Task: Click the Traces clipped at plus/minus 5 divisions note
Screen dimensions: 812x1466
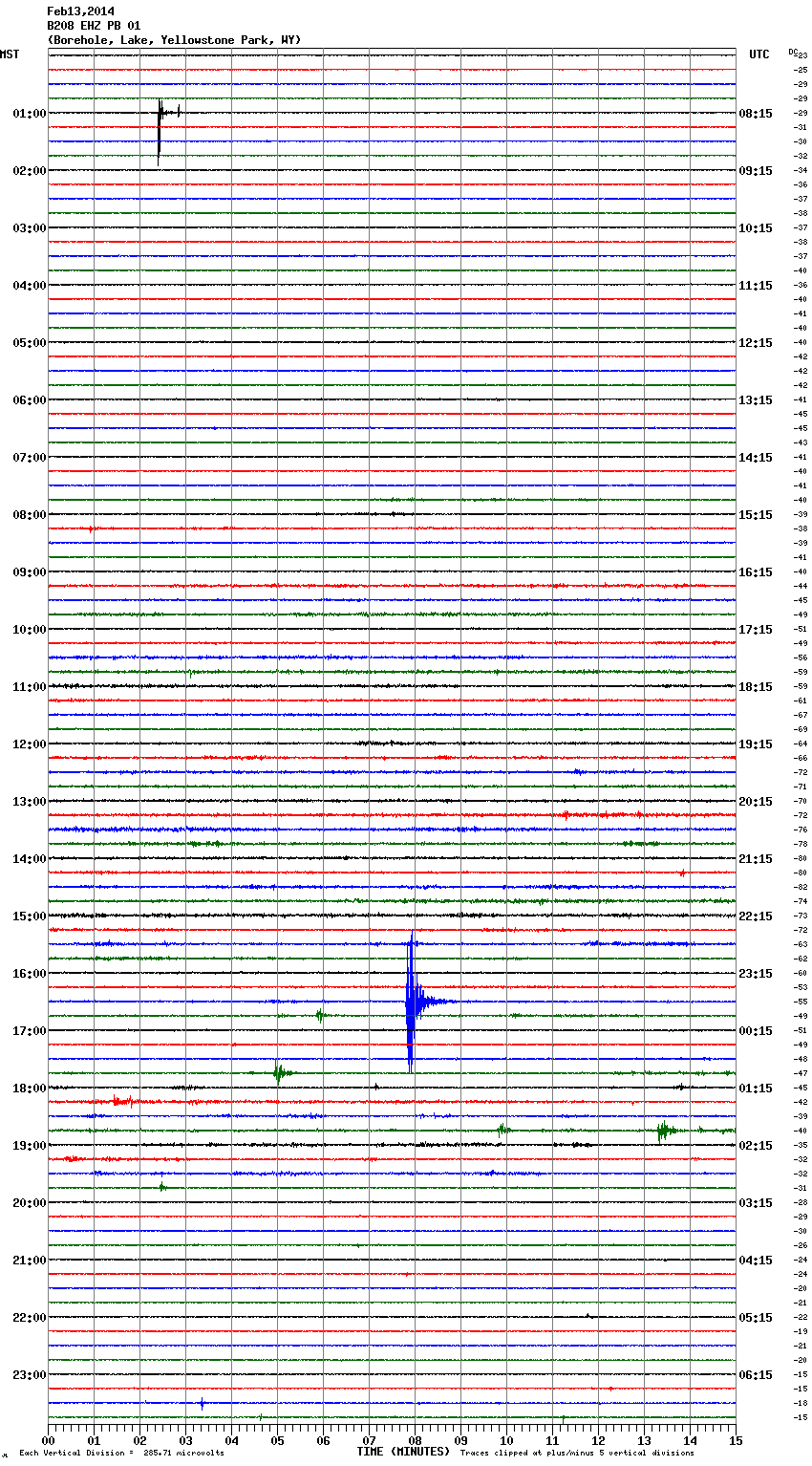Action: [577, 1453]
